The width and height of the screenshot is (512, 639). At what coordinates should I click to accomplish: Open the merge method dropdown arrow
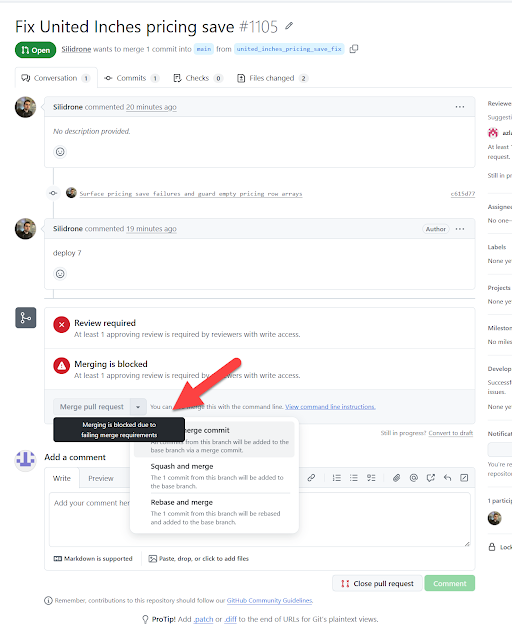tap(138, 407)
